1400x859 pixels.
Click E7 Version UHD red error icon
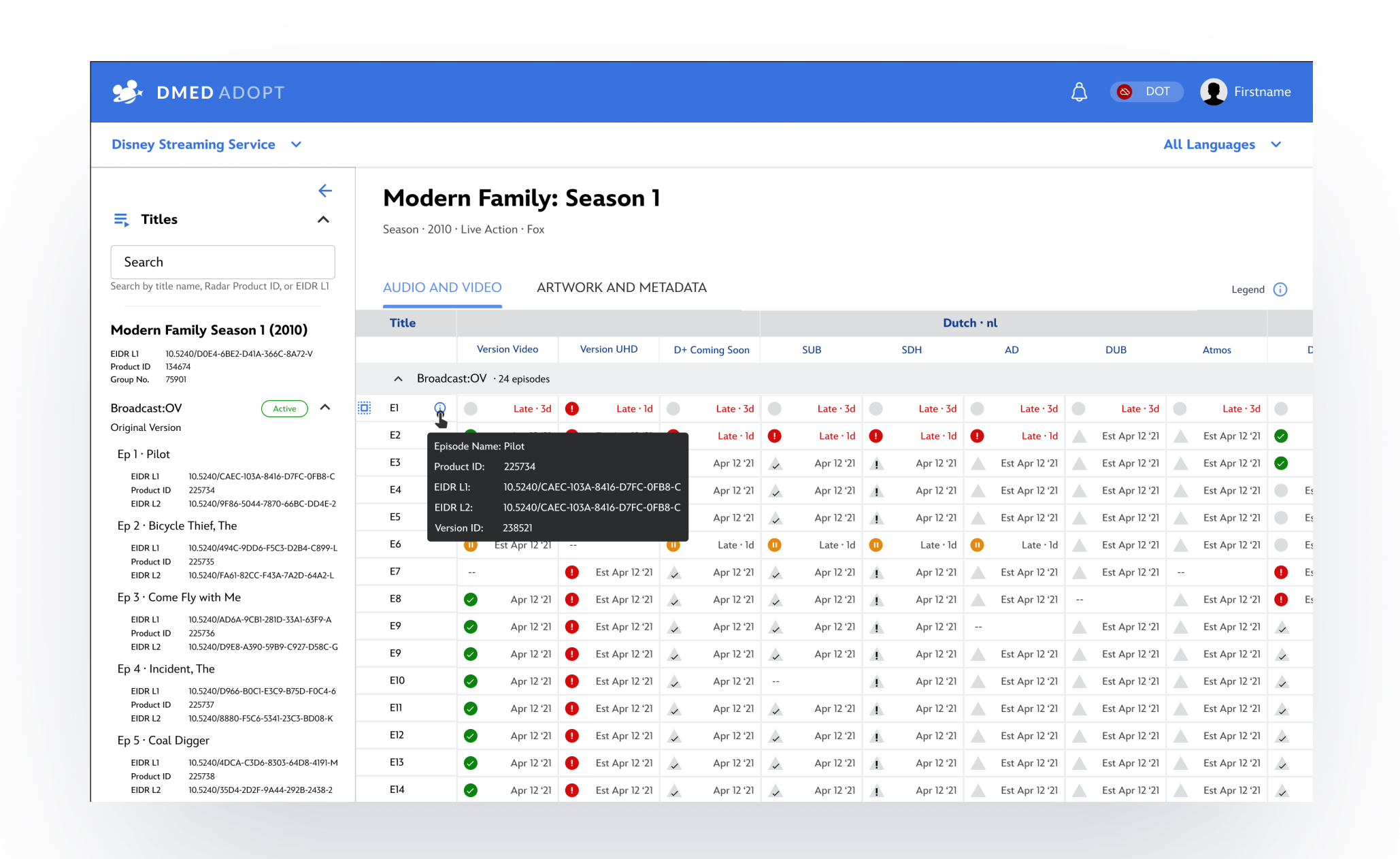pyautogui.click(x=572, y=572)
